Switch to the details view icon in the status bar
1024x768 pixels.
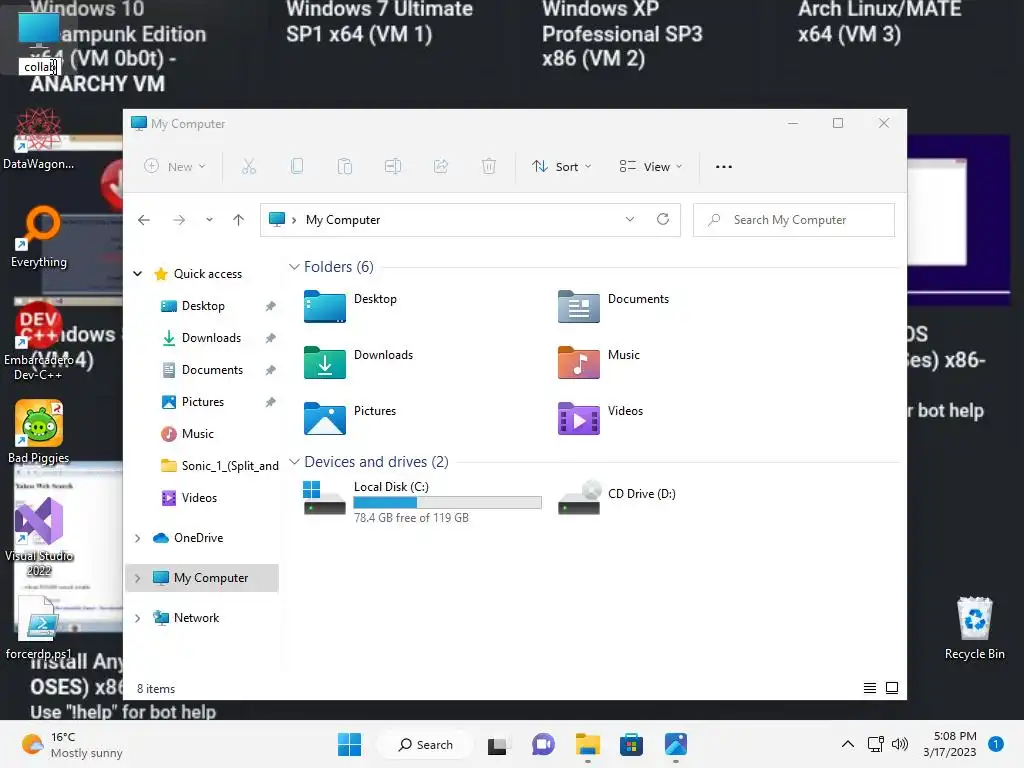(x=870, y=688)
